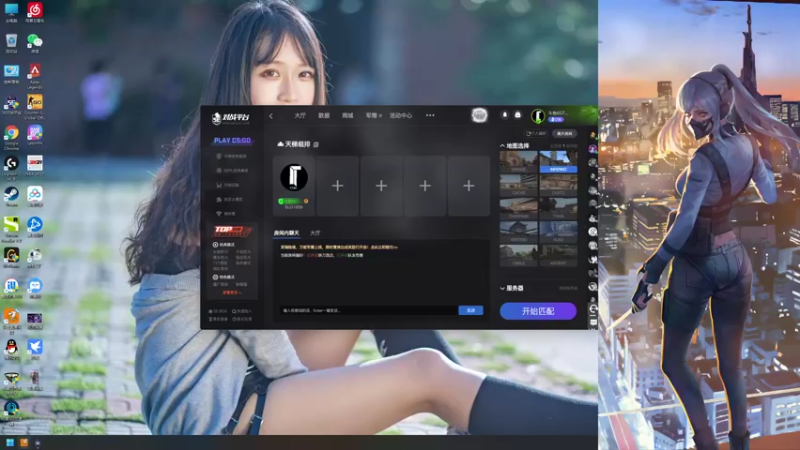Open the 军团 tab in the top navigation

[x=372, y=116]
